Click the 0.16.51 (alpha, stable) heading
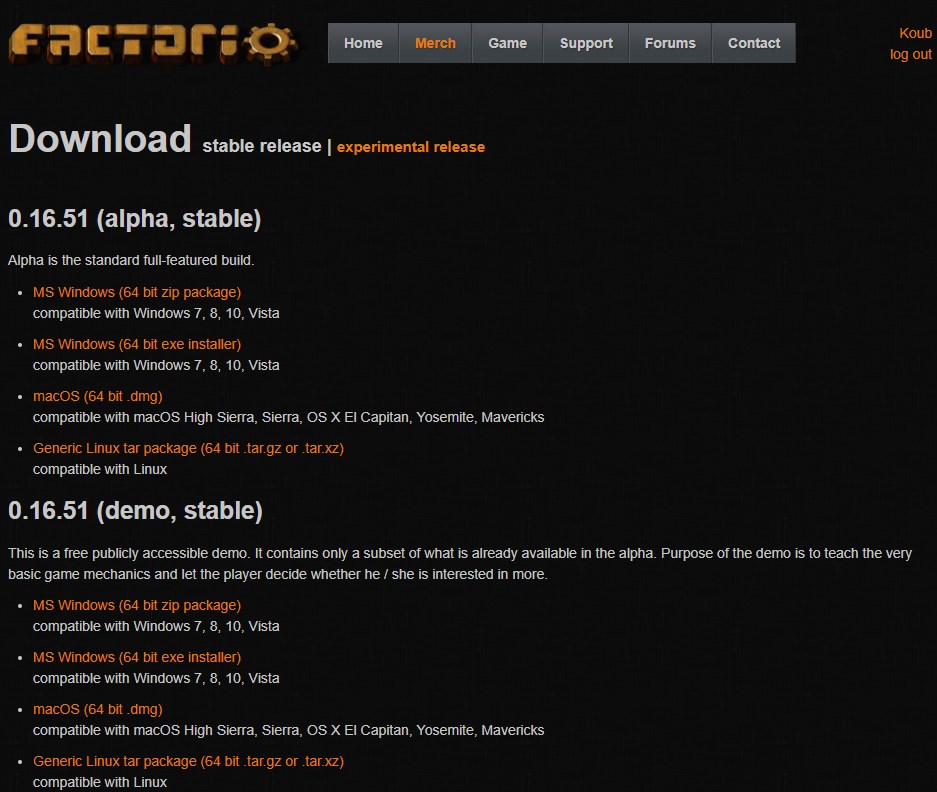The height and width of the screenshot is (792, 937). (x=134, y=219)
